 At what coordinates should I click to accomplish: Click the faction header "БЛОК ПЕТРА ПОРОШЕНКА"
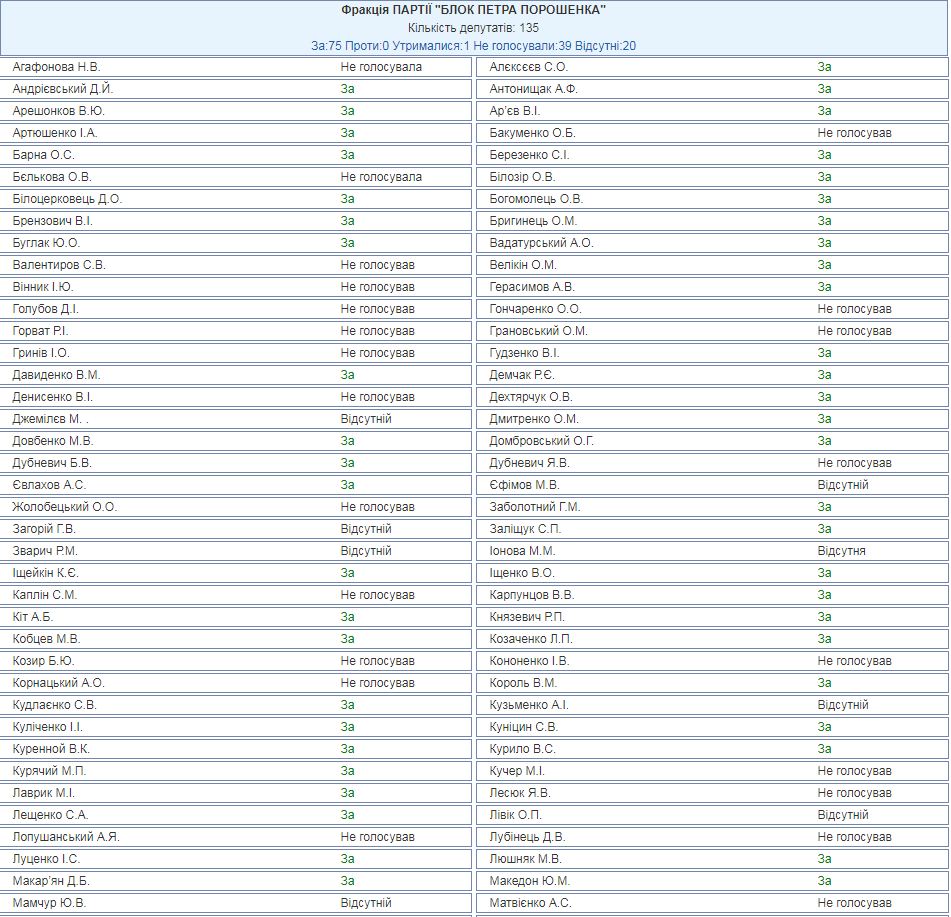(x=474, y=10)
